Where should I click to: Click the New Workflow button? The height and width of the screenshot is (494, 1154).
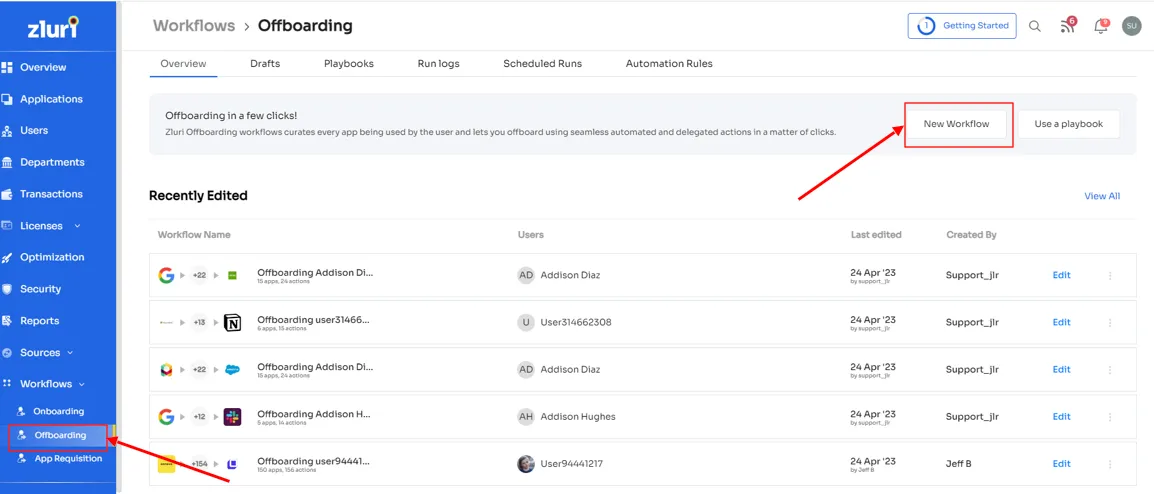[956, 124]
